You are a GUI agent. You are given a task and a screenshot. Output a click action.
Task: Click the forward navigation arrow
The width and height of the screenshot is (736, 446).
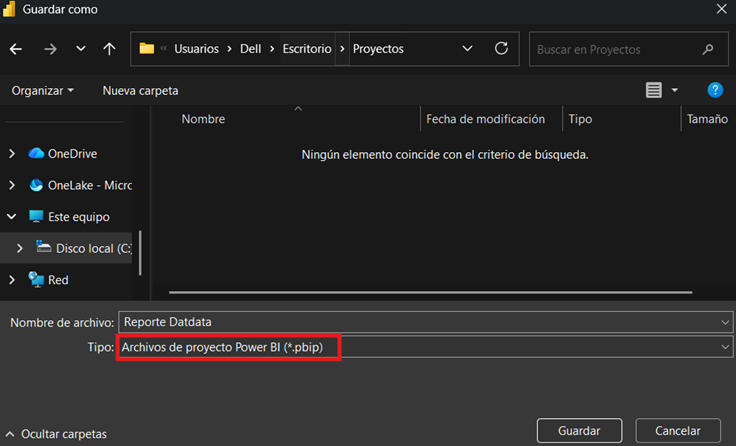(51, 49)
